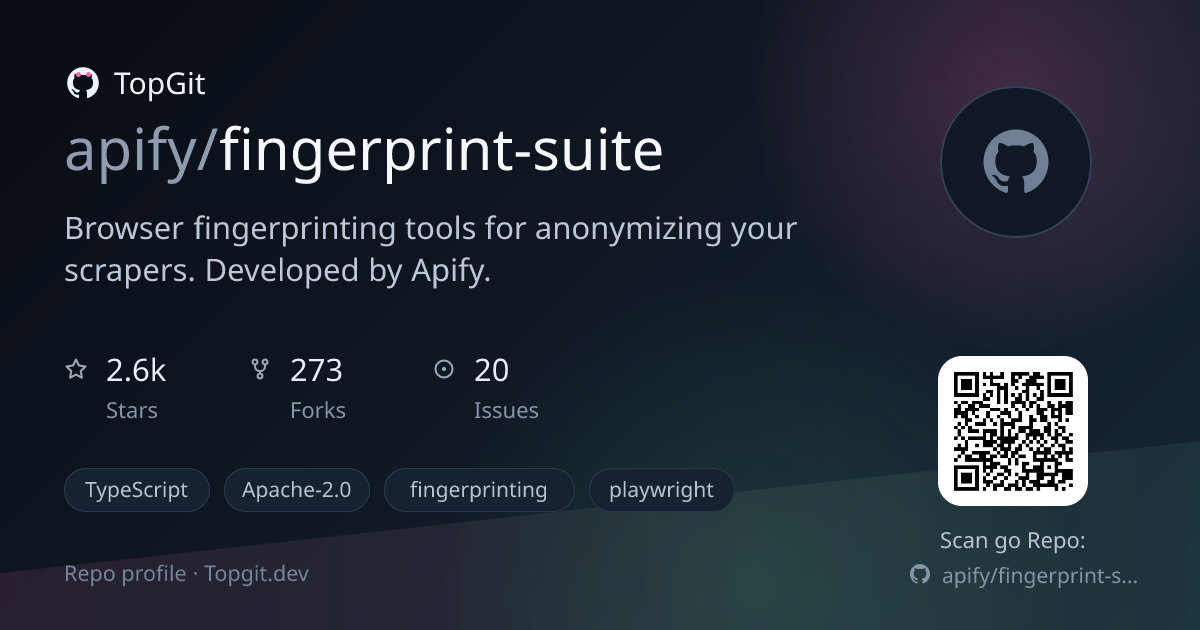
Task: Click the TopGit brand name text
Action: click(160, 84)
